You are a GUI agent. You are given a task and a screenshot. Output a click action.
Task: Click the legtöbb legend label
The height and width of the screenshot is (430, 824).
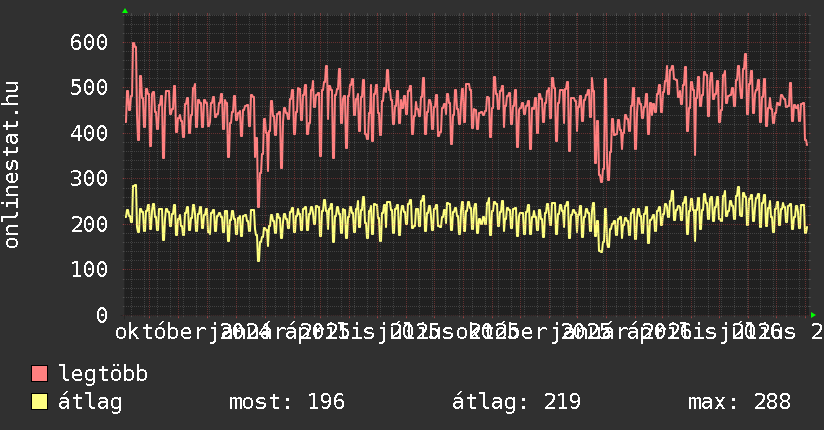click(103, 373)
